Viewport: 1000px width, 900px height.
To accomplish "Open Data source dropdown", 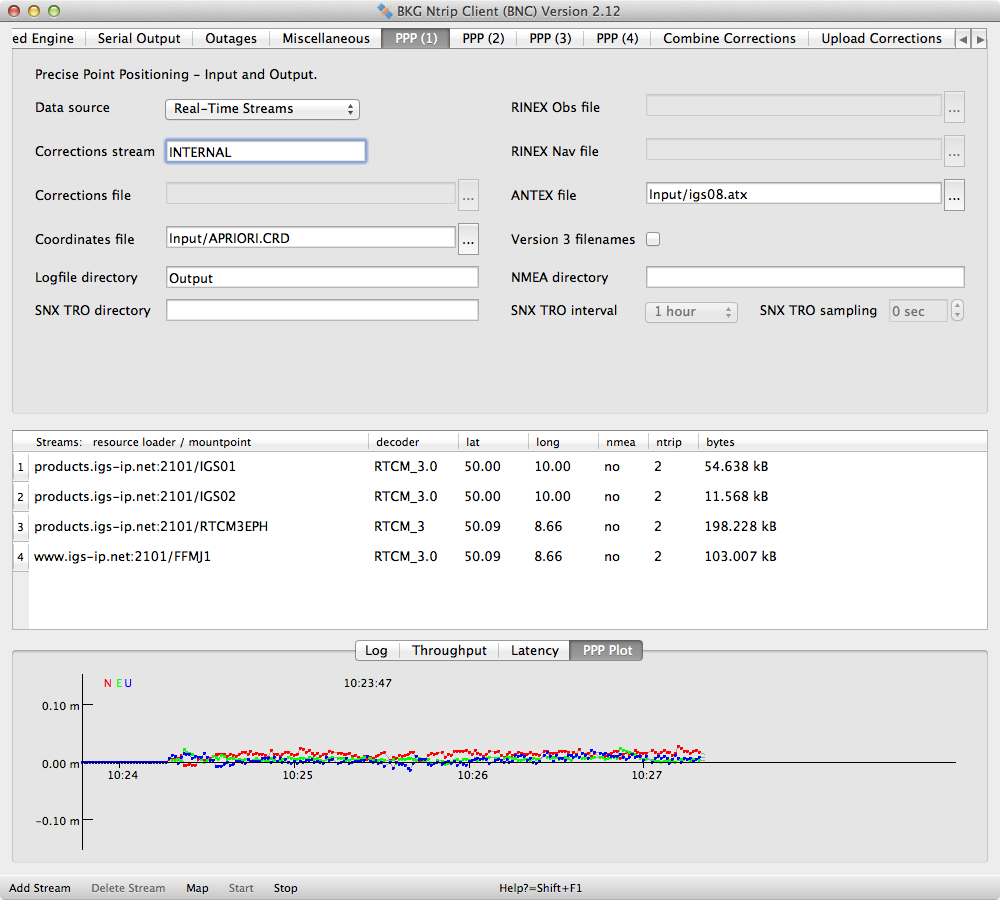I will click(x=262, y=109).
